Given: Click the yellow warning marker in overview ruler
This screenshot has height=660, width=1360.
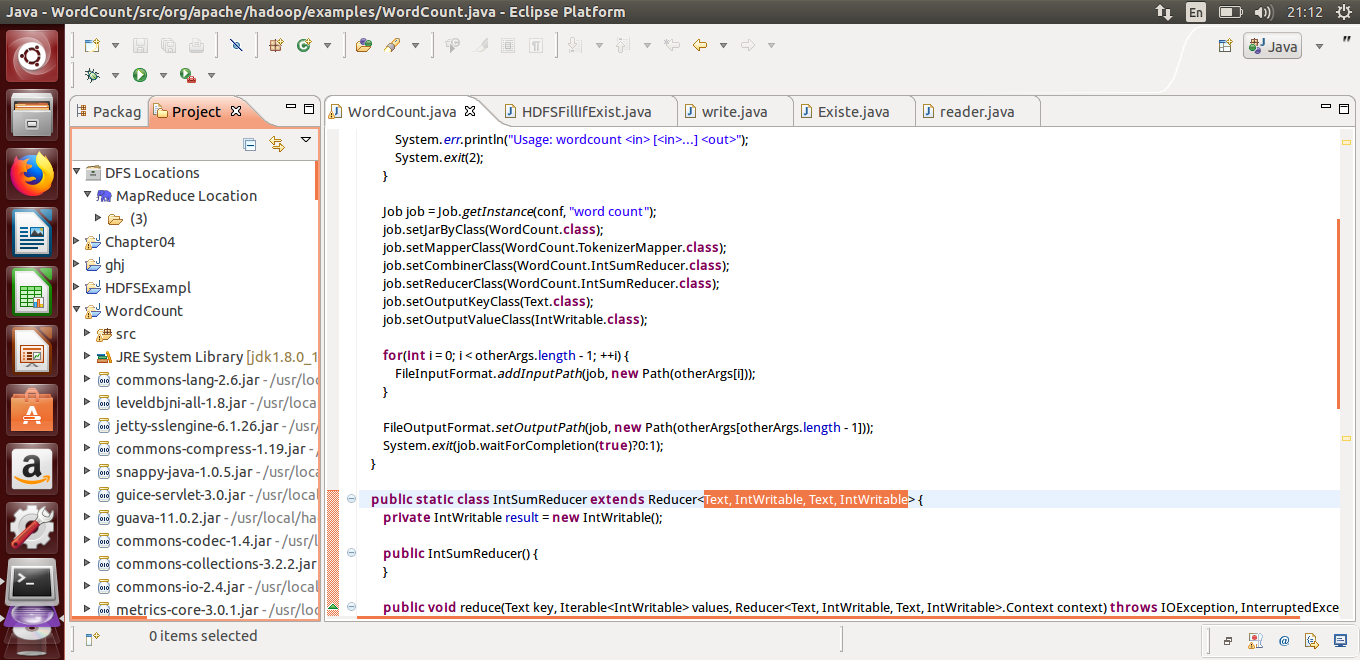Looking at the screenshot, I should (x=1346, y=143).
